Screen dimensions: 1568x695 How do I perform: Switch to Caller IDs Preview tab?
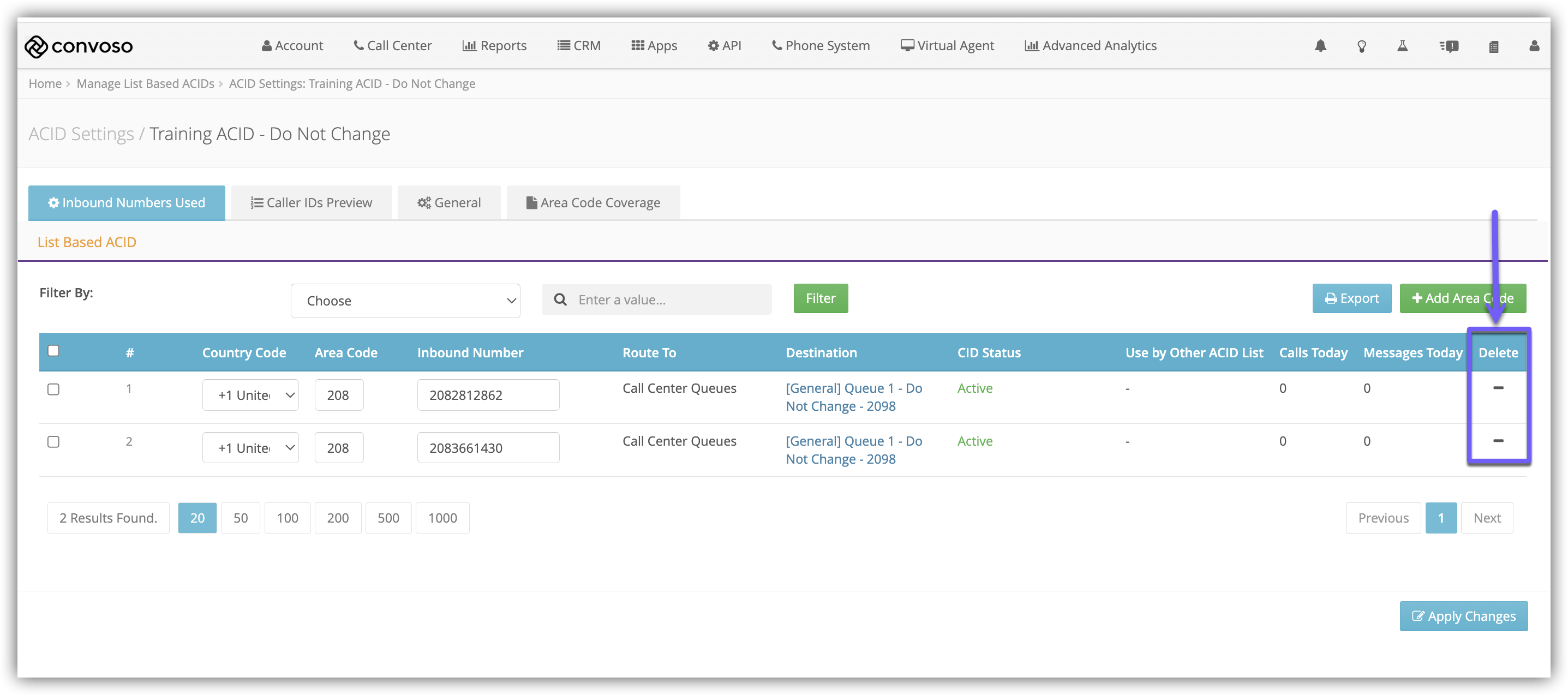tap(311, 202)
